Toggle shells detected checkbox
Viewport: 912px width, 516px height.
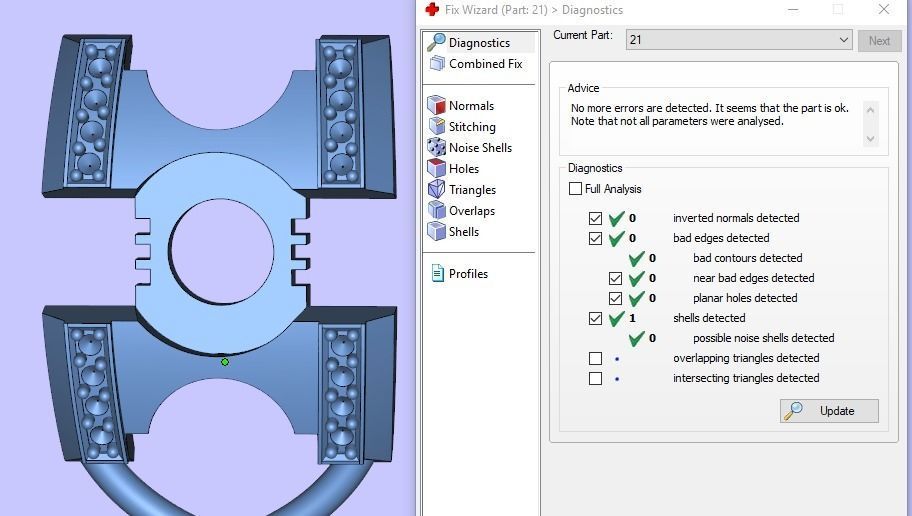[x=595, y=318]
